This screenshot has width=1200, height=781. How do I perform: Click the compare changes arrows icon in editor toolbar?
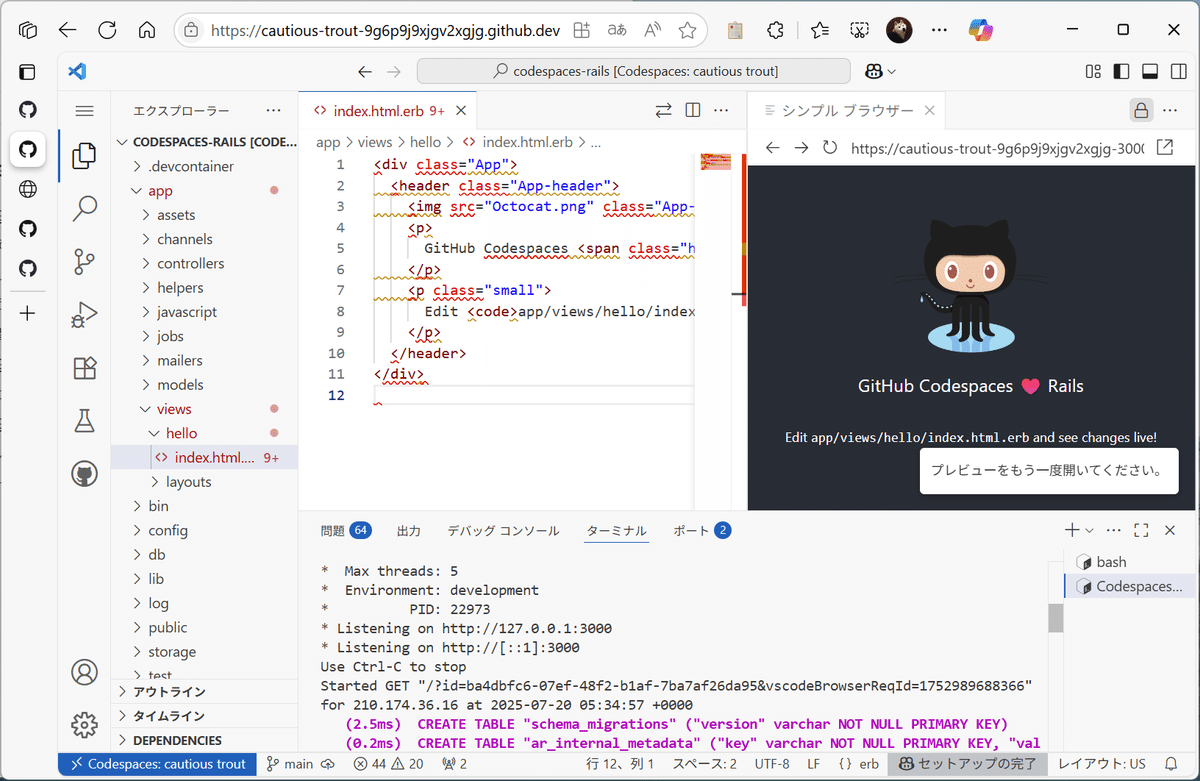664,111
